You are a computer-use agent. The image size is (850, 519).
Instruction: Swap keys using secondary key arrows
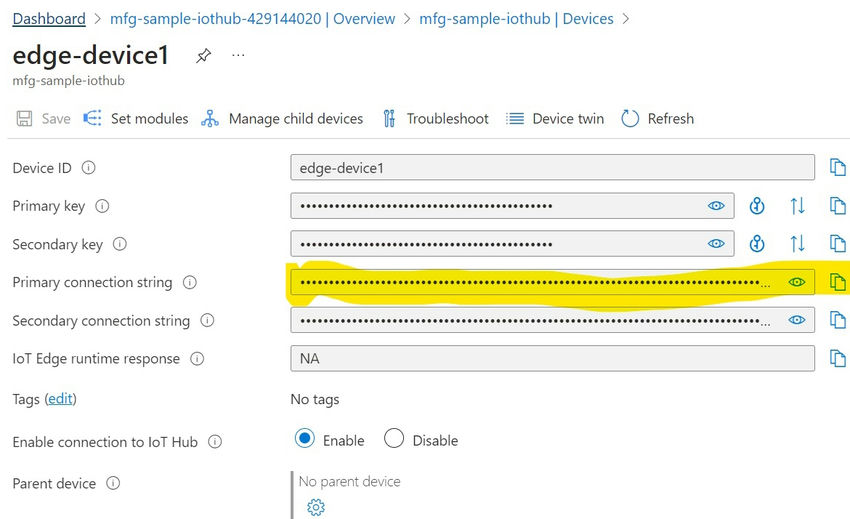tap(797, 244)
